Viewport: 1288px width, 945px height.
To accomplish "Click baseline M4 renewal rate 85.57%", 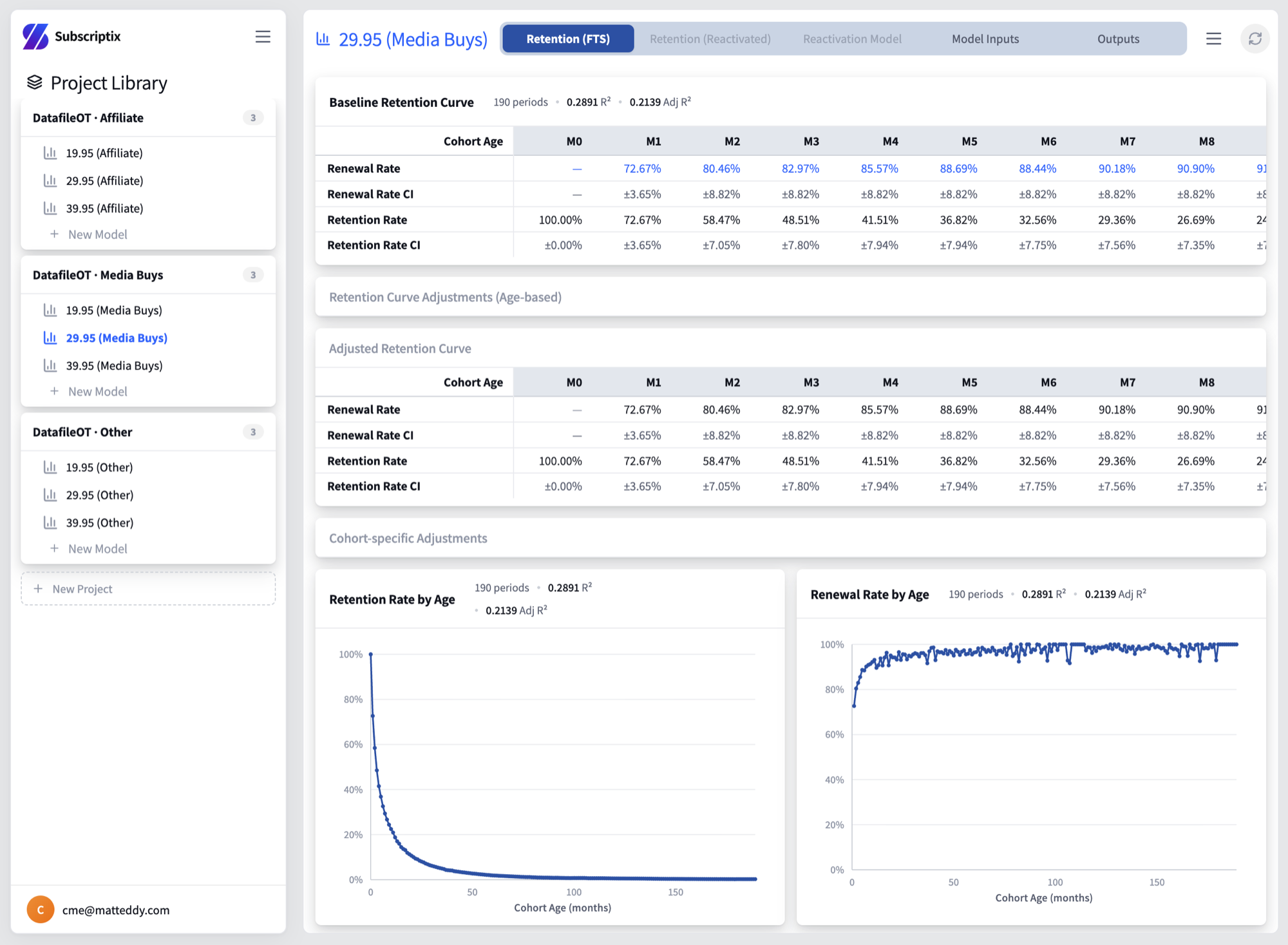I will tap(880, 168).
